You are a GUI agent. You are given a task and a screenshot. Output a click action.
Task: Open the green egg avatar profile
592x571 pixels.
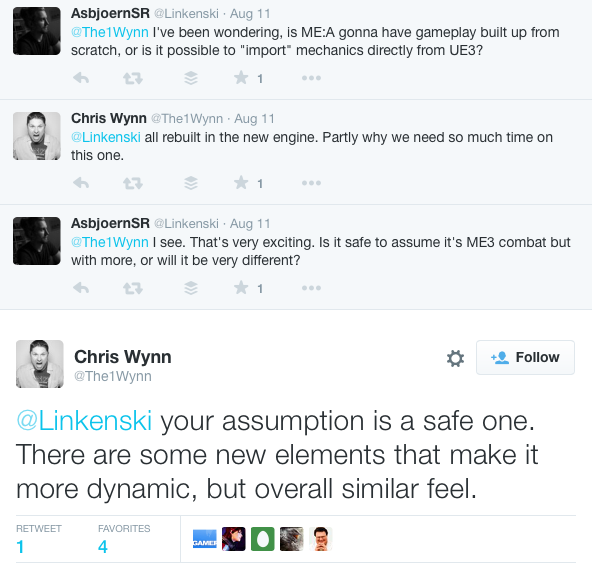click(263, 539)
